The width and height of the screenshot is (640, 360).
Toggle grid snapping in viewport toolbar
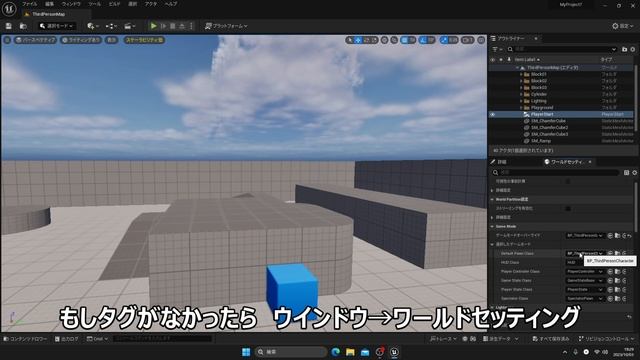(x=404, y=40)
